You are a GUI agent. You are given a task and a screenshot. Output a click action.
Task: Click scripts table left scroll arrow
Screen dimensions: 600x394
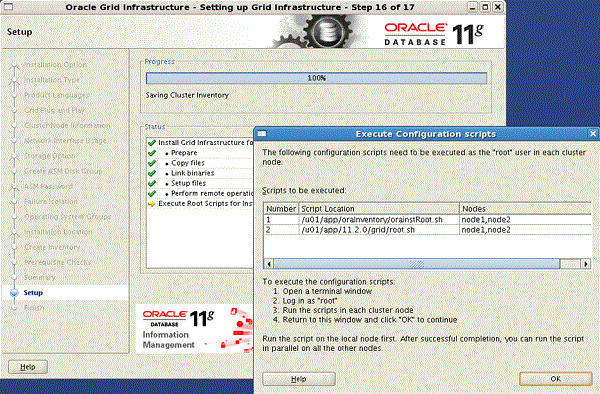point(269,264)
